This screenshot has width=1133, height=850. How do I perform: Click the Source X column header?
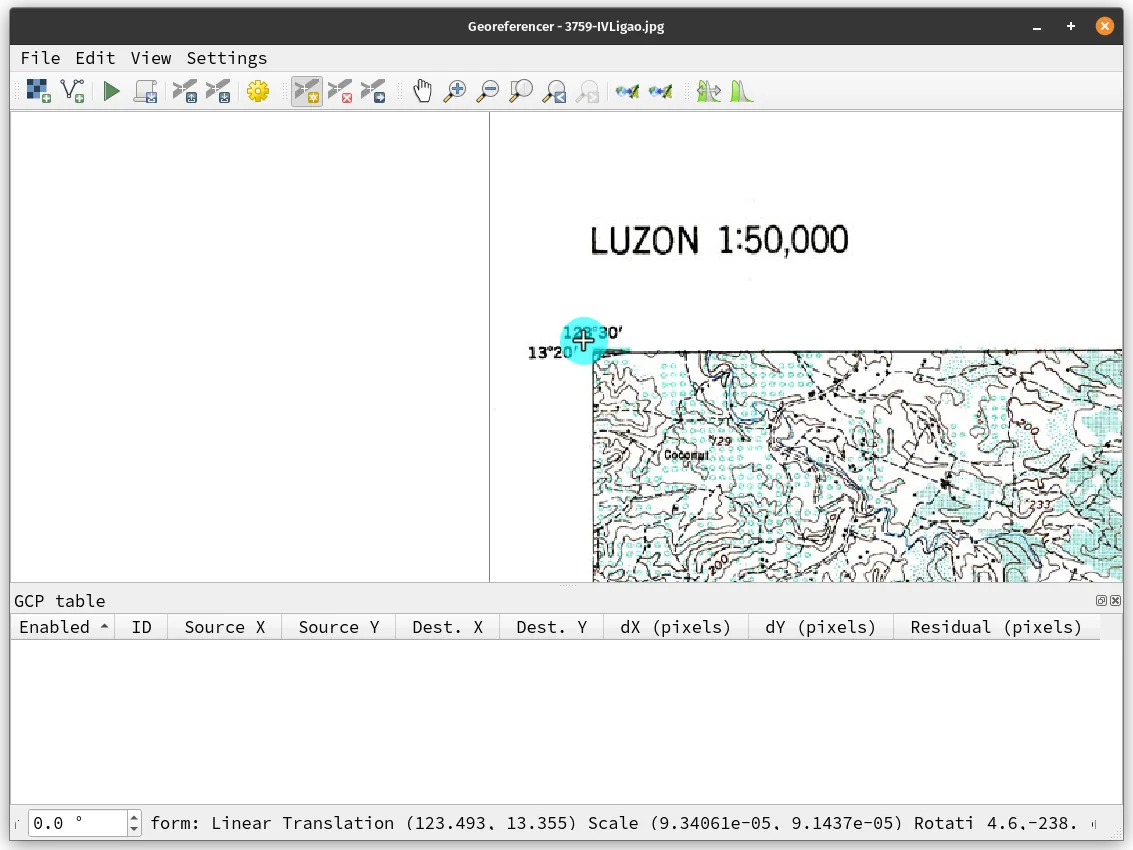224,627
